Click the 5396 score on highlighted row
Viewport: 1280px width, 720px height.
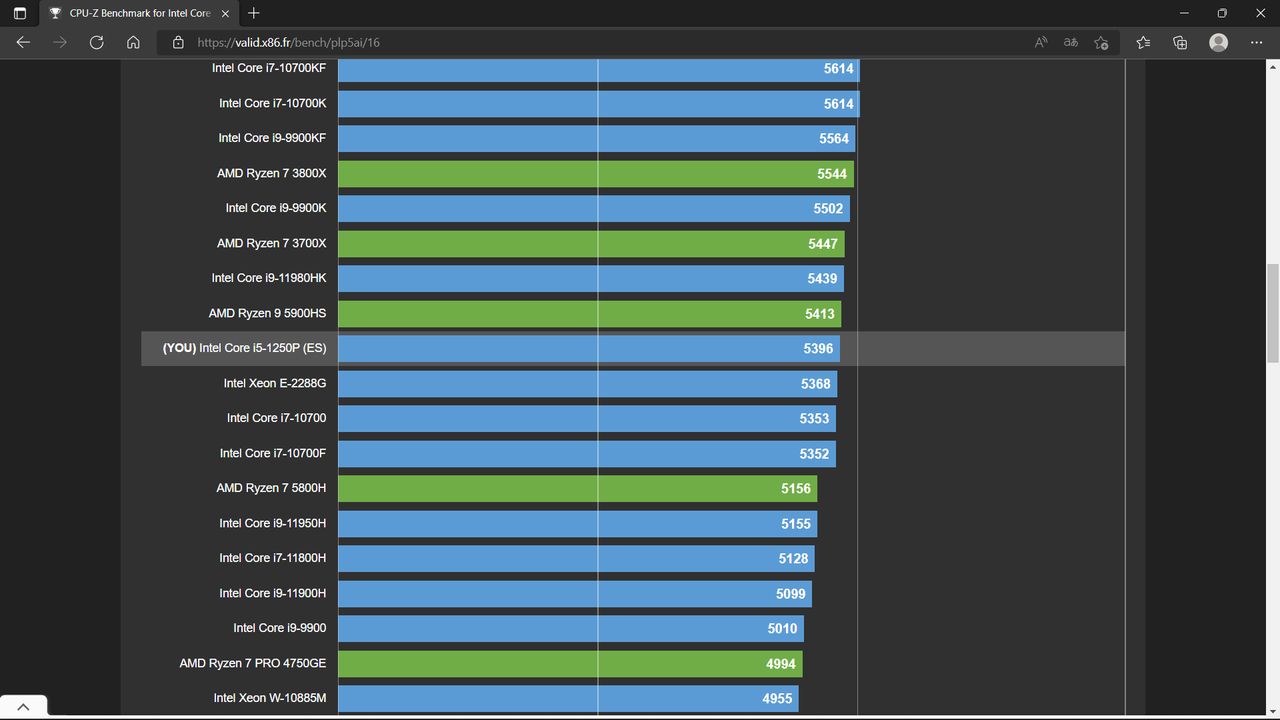click(818, 349)
